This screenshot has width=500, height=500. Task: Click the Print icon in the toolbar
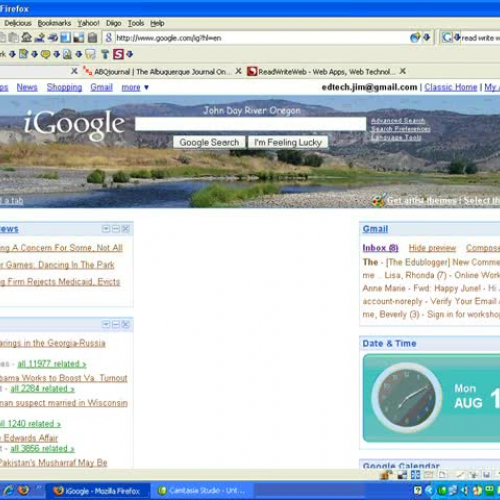tap(53, 37)
